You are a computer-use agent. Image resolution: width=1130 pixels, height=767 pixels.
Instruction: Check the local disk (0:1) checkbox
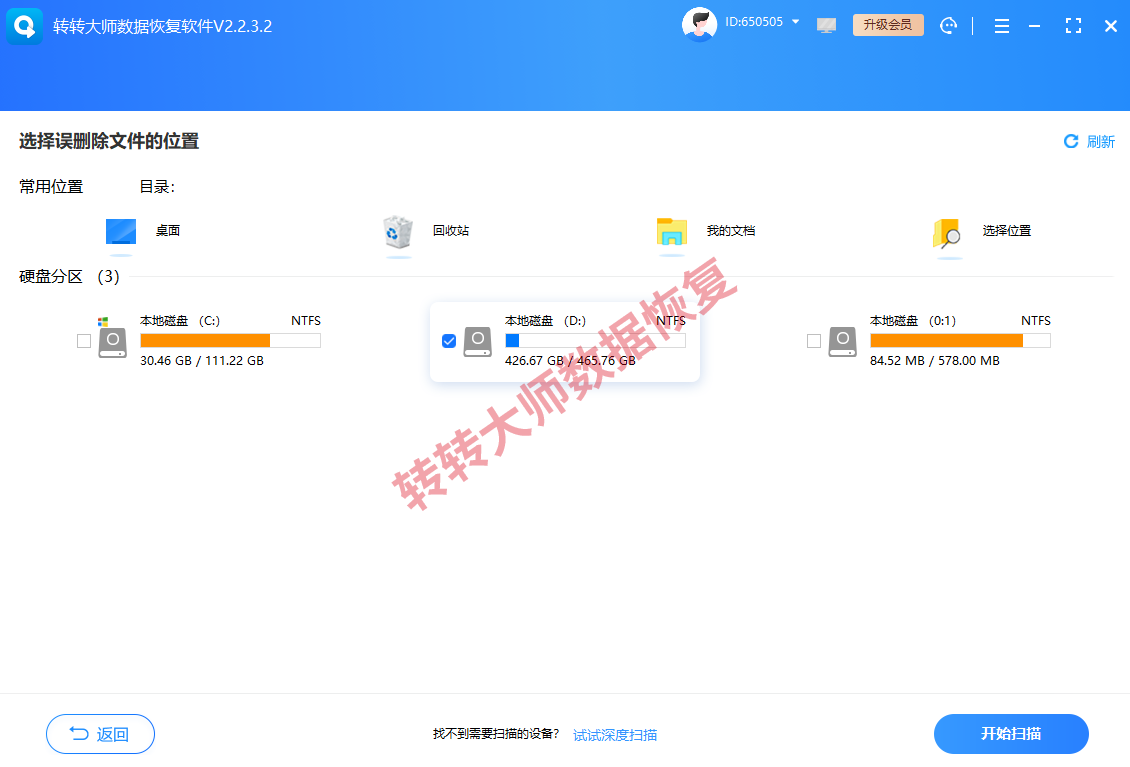tap(814, 341)
